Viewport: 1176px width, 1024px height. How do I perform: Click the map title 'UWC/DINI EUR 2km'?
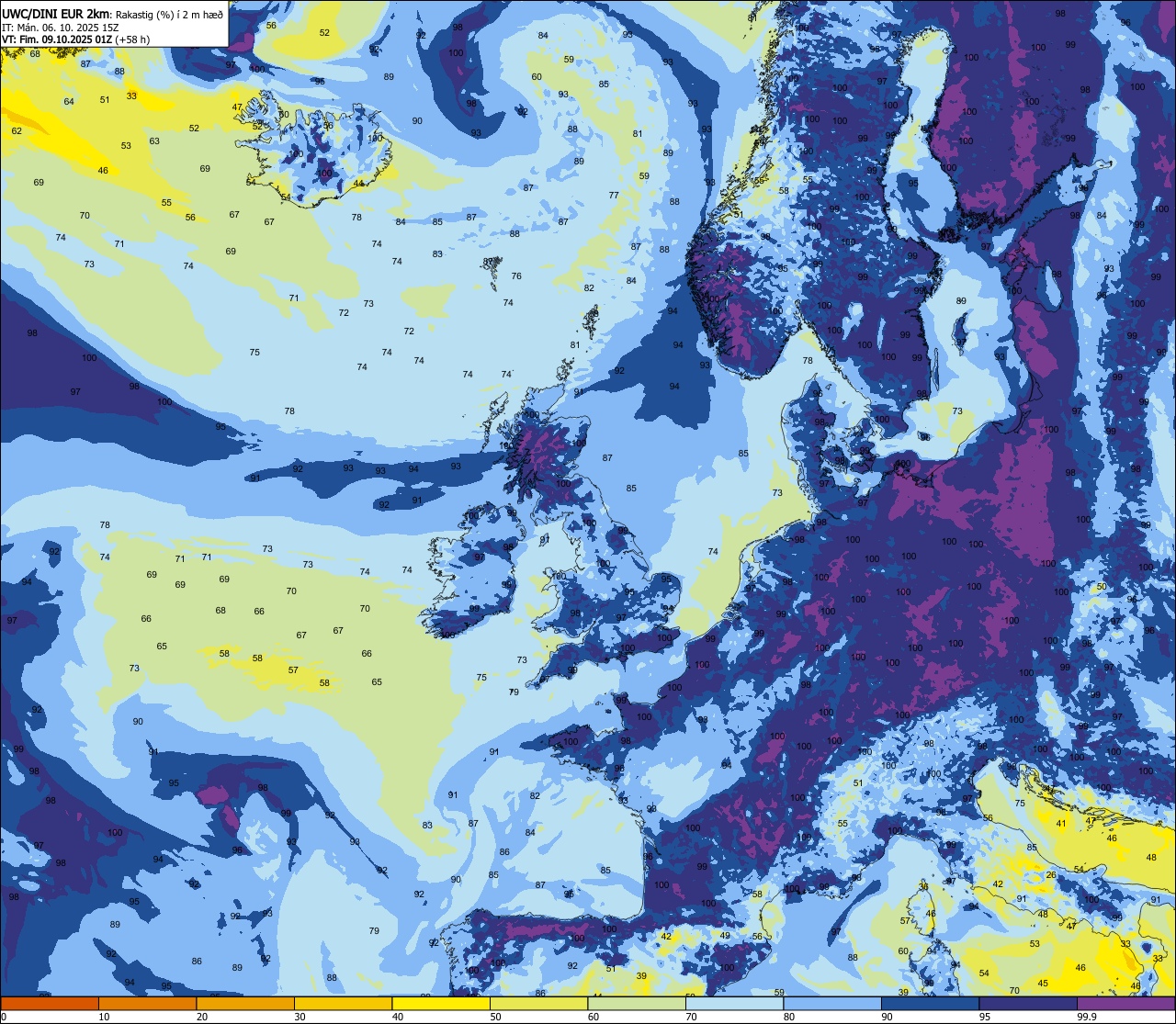55,13
